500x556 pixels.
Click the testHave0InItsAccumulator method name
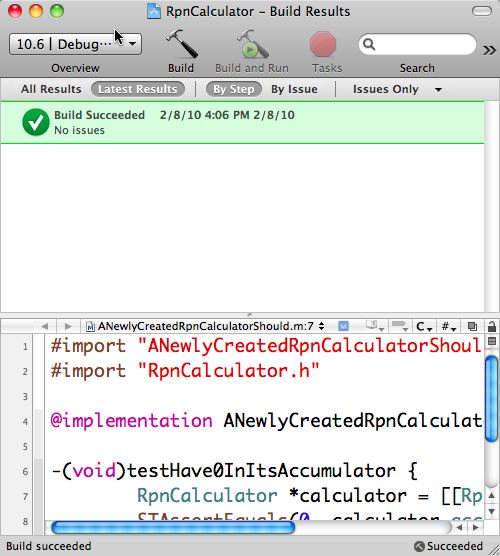pos(262,471)
